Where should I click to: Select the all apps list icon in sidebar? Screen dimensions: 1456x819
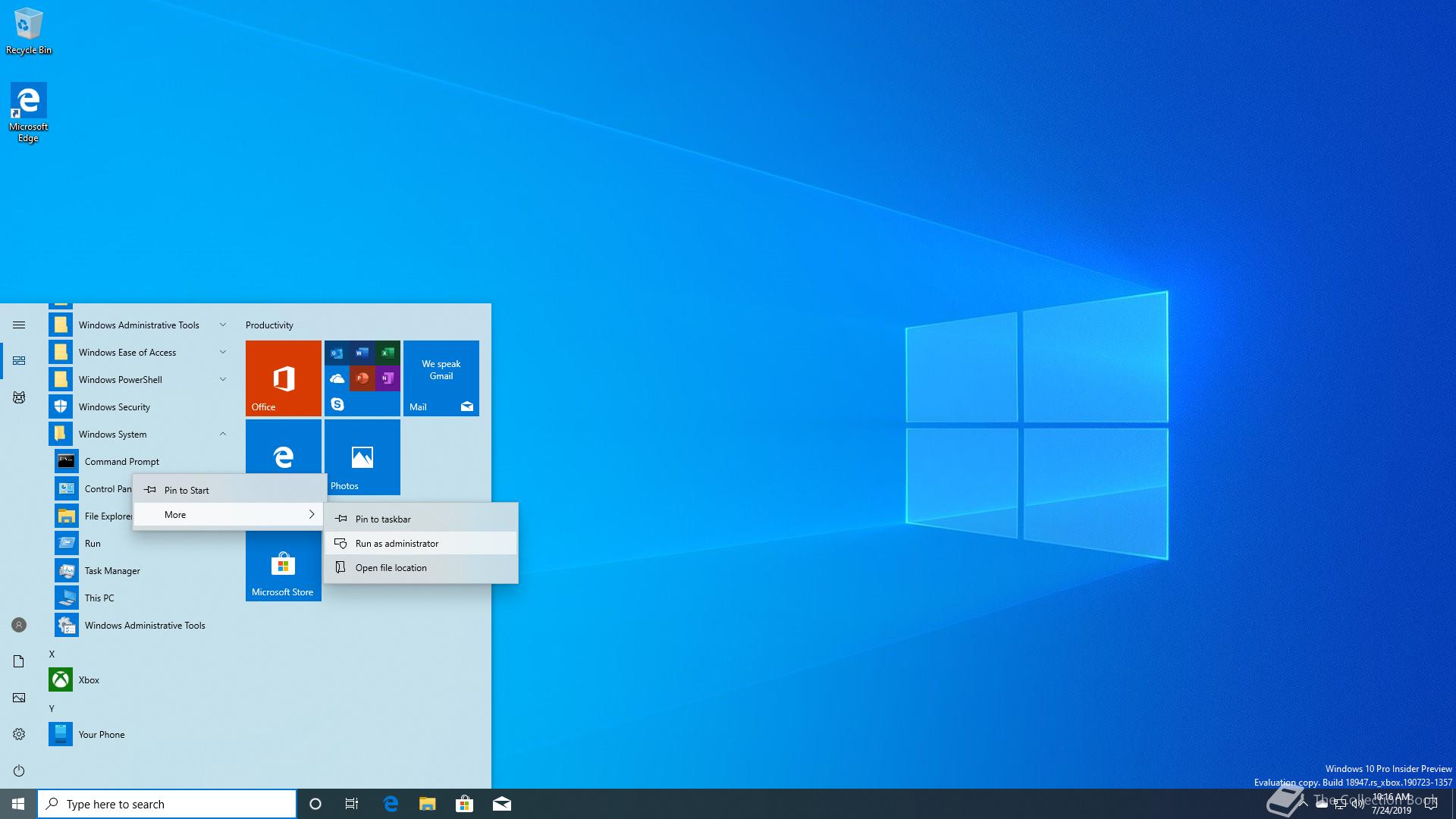(19, 397)
